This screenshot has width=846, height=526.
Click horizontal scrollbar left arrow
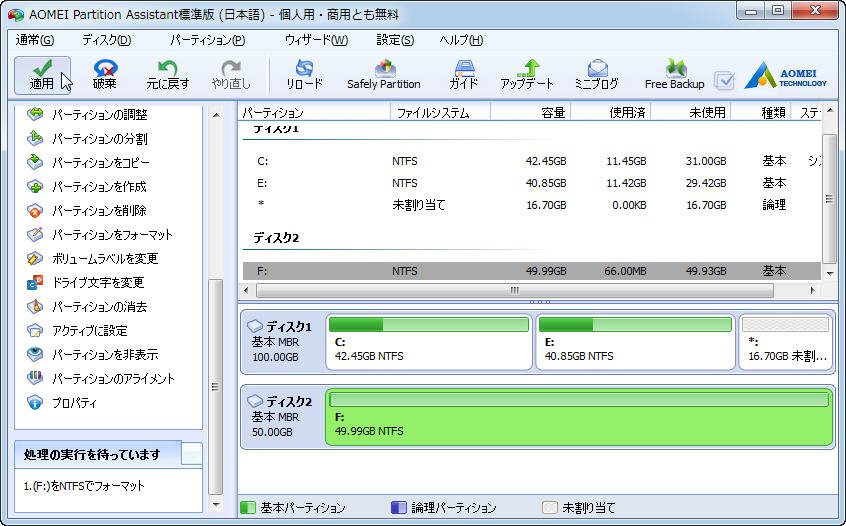(247, 290)
